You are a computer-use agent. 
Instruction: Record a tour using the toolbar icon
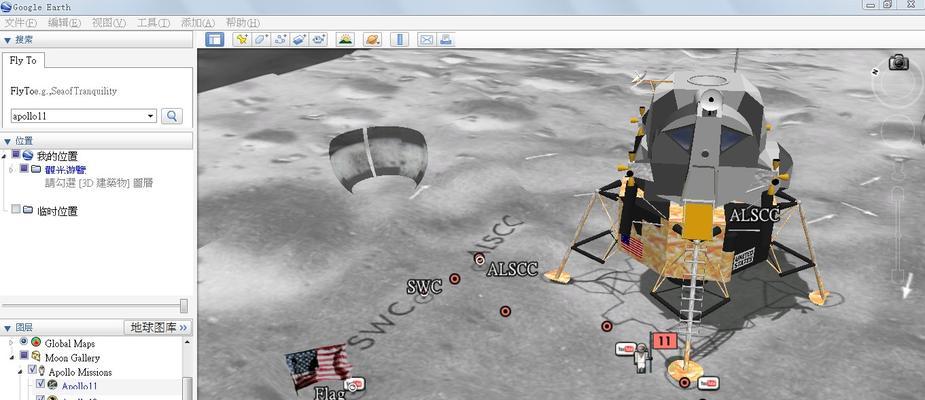(x=319, y=40)
